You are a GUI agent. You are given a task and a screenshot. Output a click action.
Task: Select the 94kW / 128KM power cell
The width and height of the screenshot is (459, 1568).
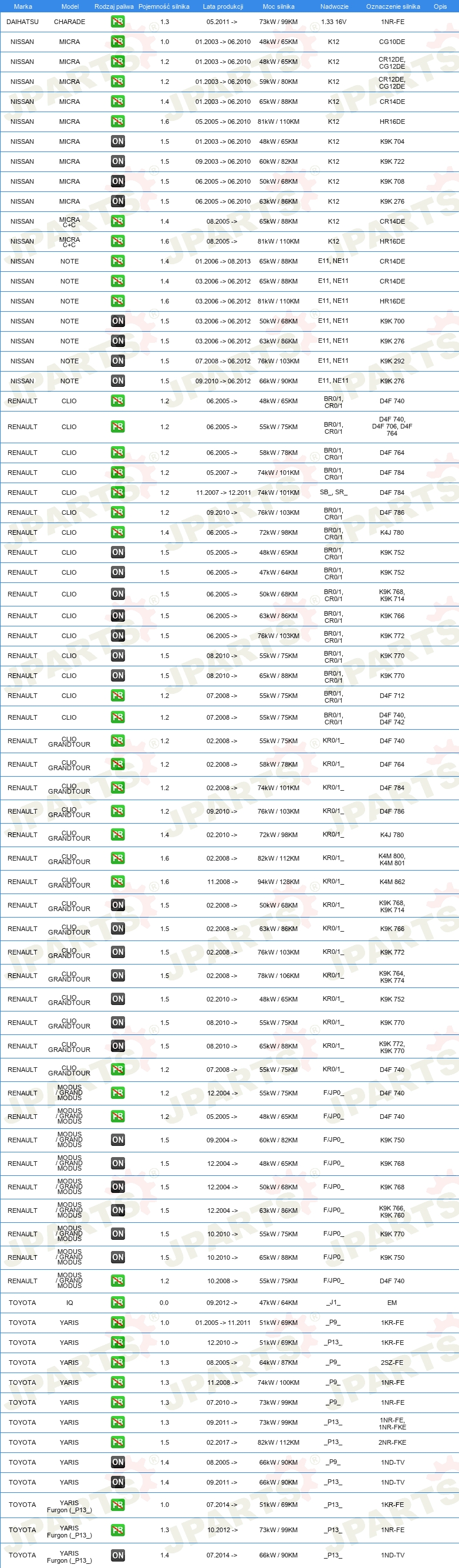(x=278, y=881)
